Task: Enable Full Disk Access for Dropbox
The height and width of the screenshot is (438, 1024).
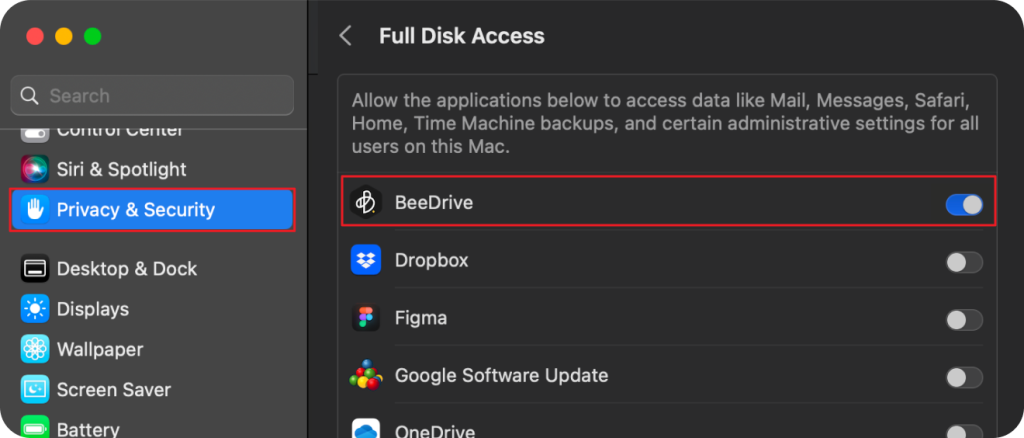Action: (x=964, y=262)
